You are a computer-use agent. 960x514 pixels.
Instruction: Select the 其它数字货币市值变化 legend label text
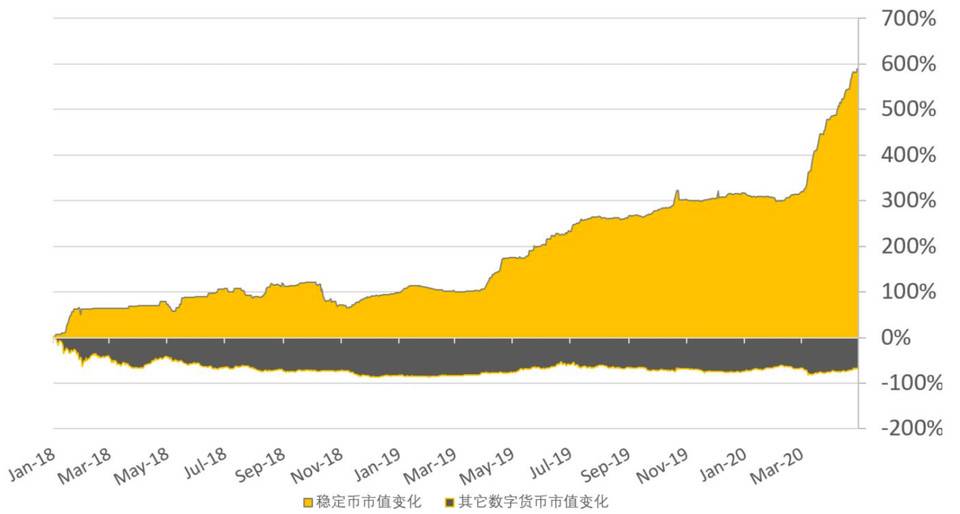tap(532, 500)
